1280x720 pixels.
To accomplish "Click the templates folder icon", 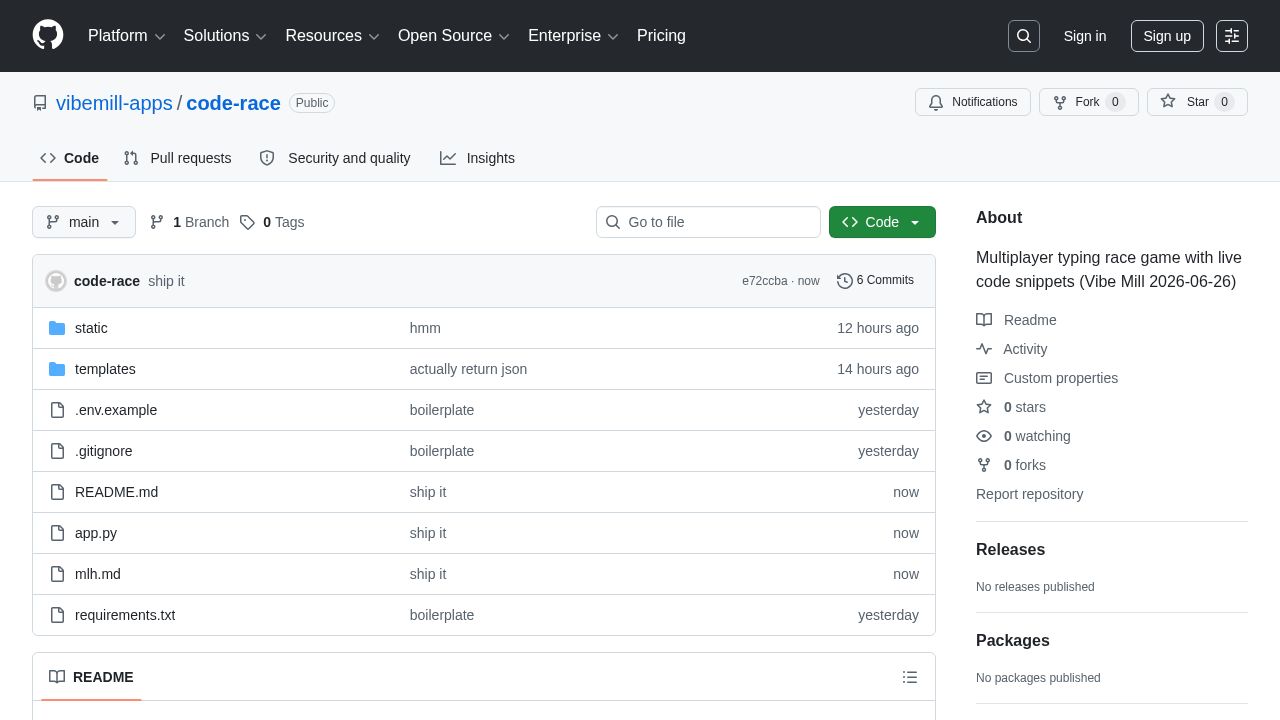I will (x=57, y=369).
